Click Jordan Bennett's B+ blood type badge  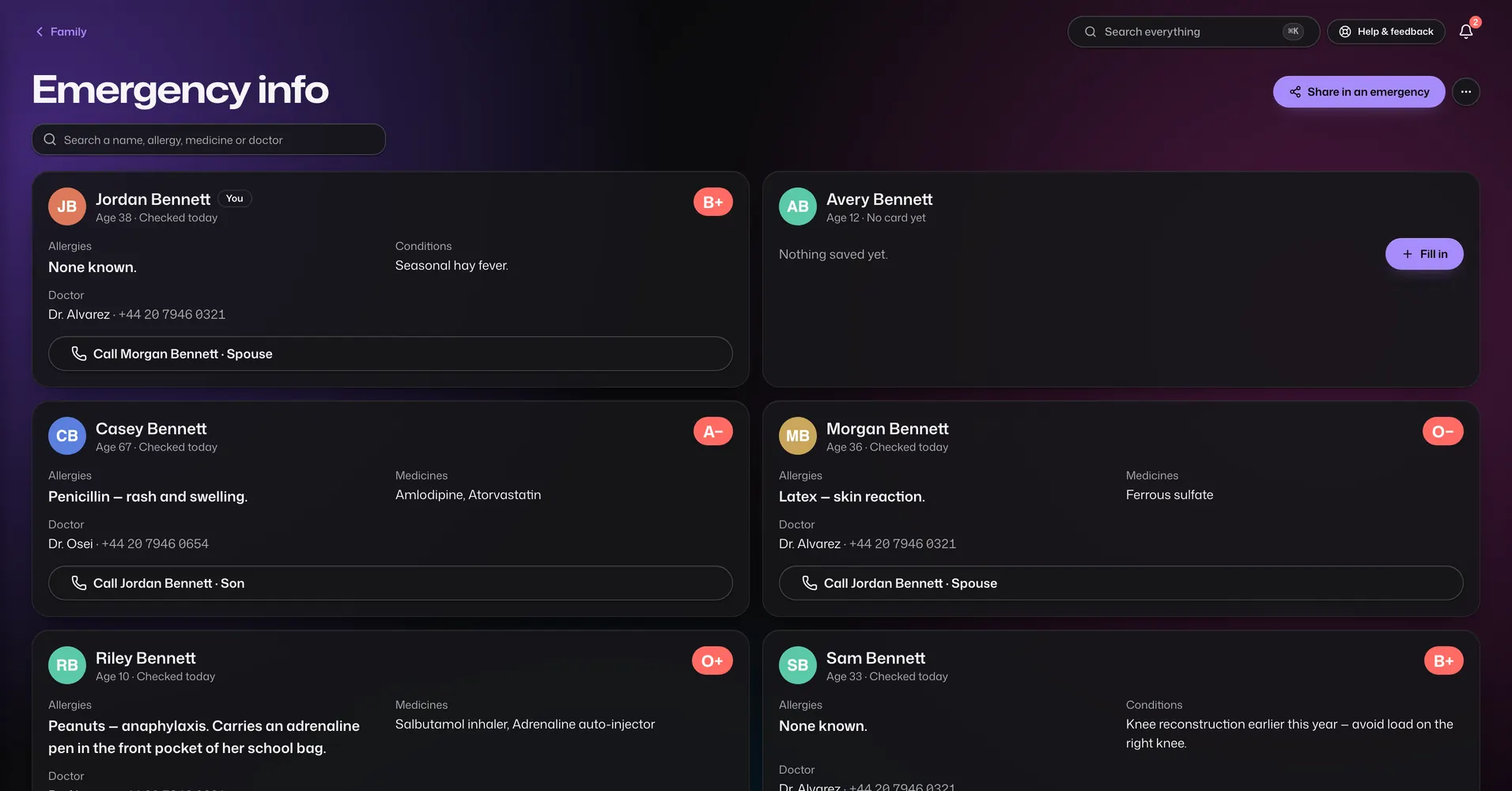713,202
